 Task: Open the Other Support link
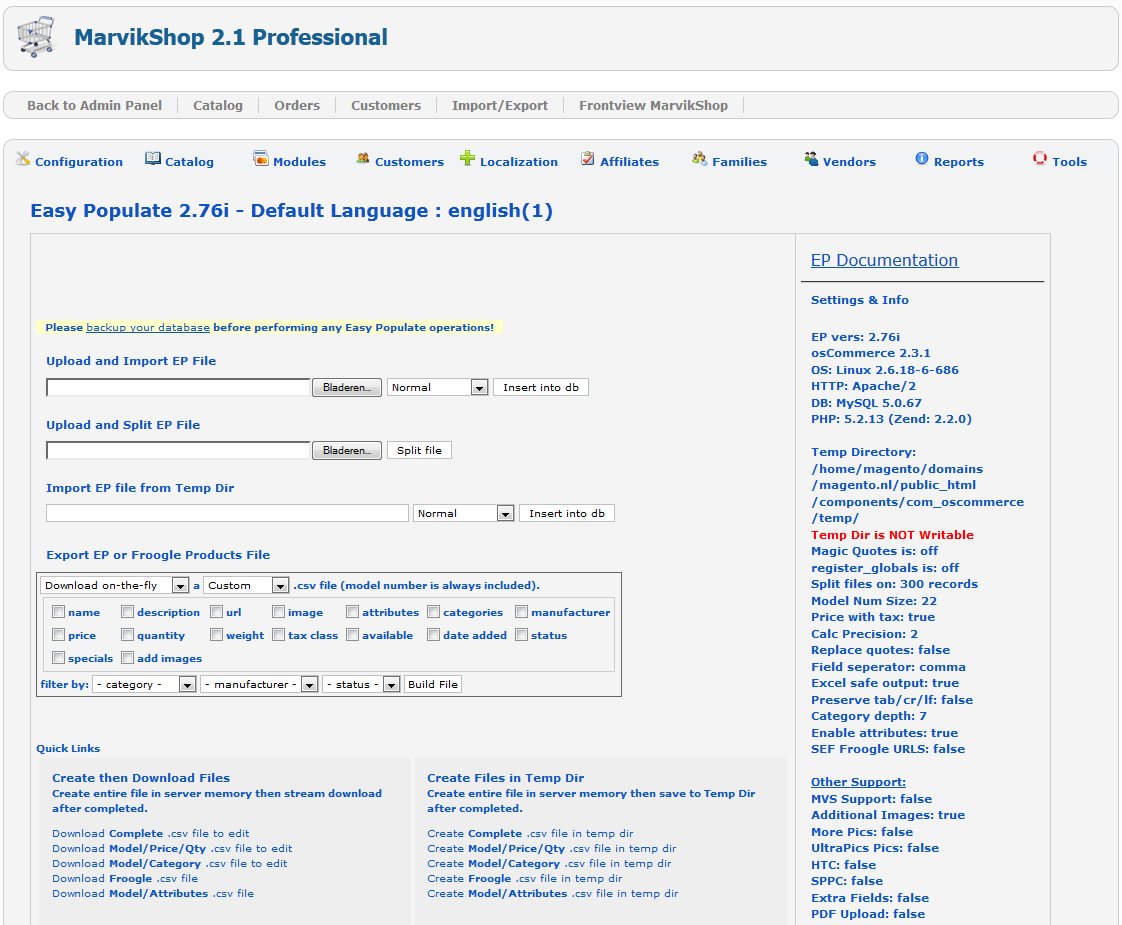pyautogui.click(x=858, y=782)
